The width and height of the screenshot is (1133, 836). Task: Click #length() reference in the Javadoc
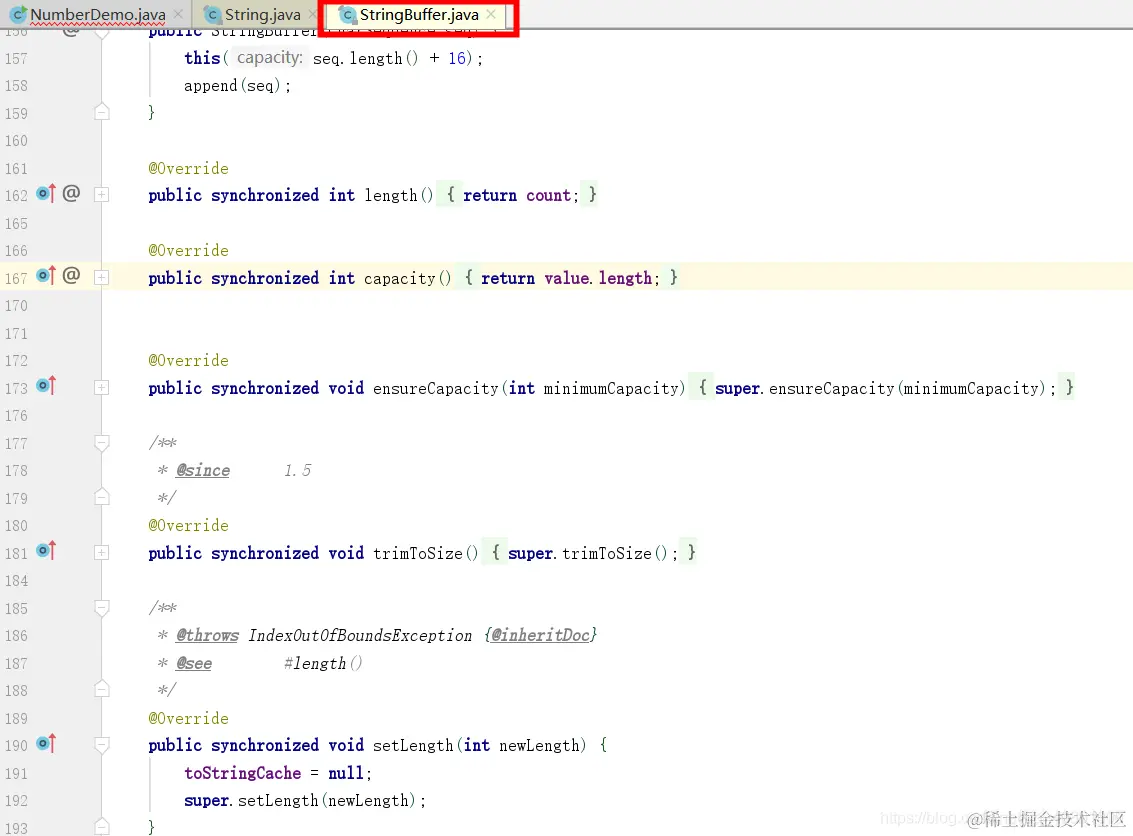[323, 663]
